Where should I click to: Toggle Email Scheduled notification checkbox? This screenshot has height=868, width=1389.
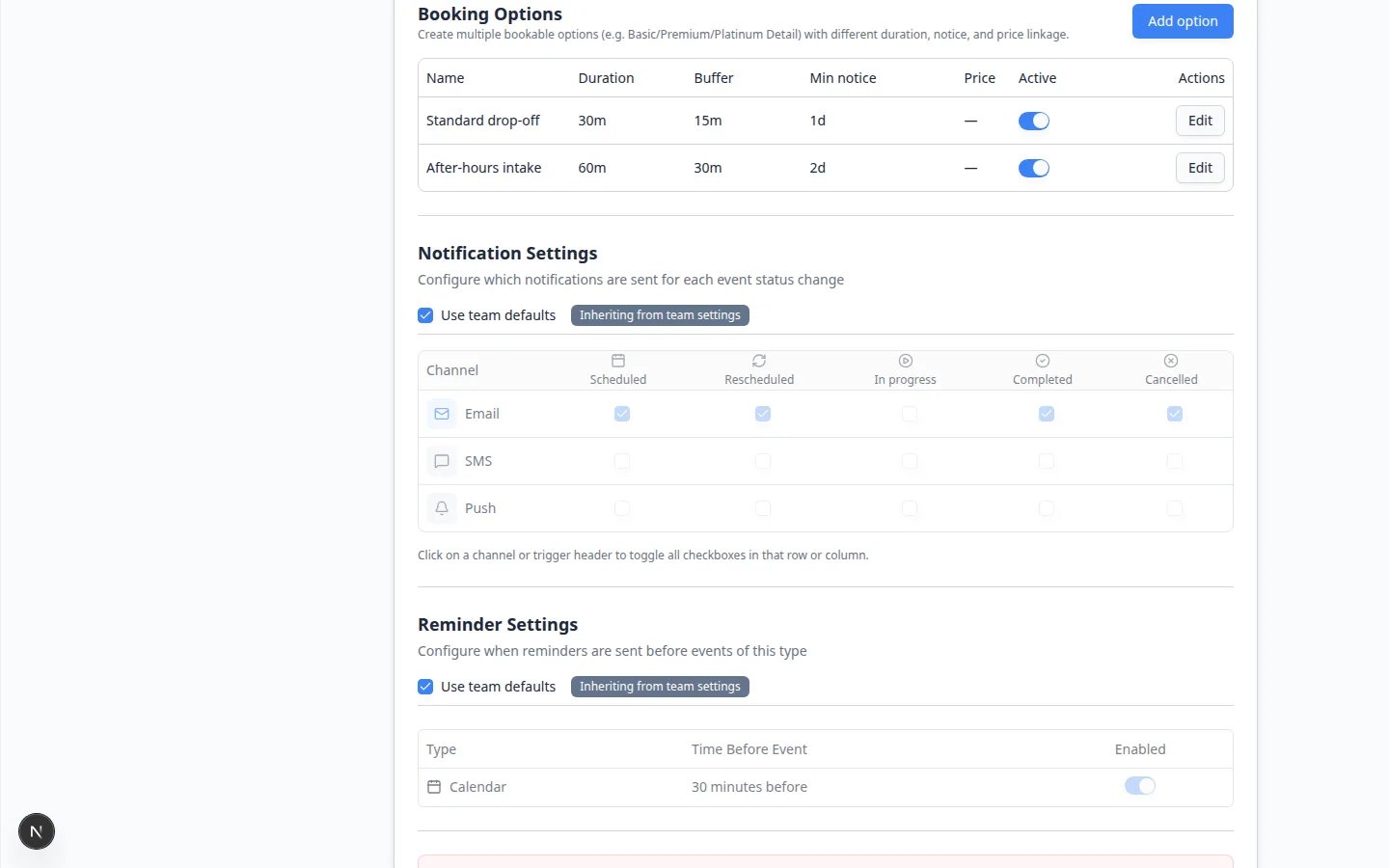tap(622, 414)
